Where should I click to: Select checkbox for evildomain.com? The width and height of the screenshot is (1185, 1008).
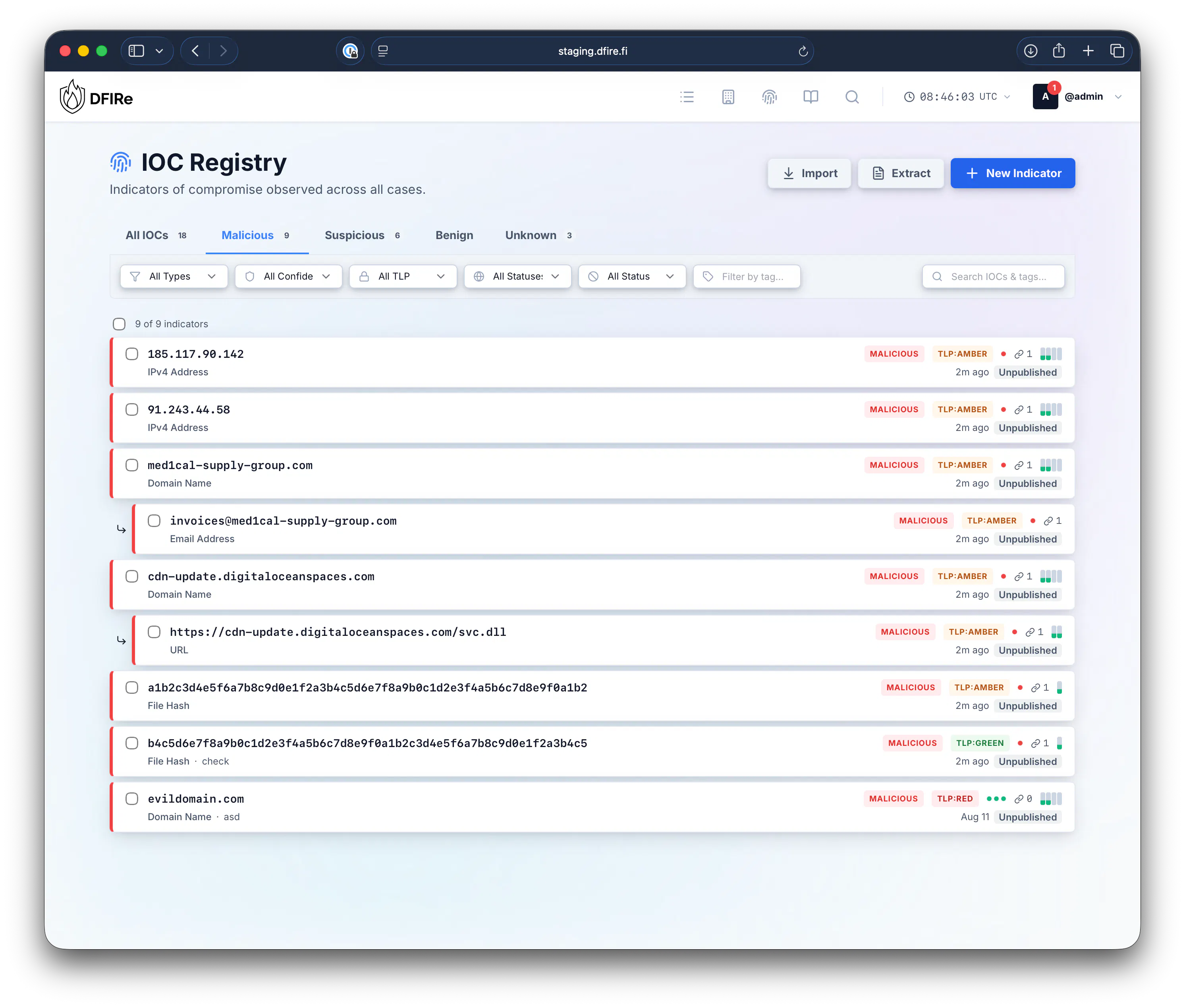tap(132, 798)
